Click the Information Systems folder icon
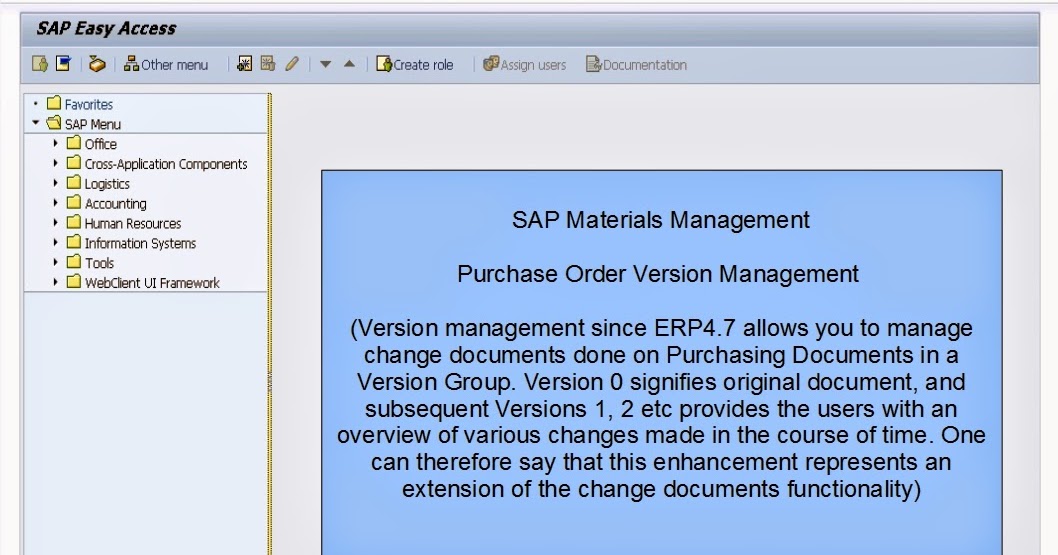Viewport: 1058px width, 555px height. coord(74,242)
